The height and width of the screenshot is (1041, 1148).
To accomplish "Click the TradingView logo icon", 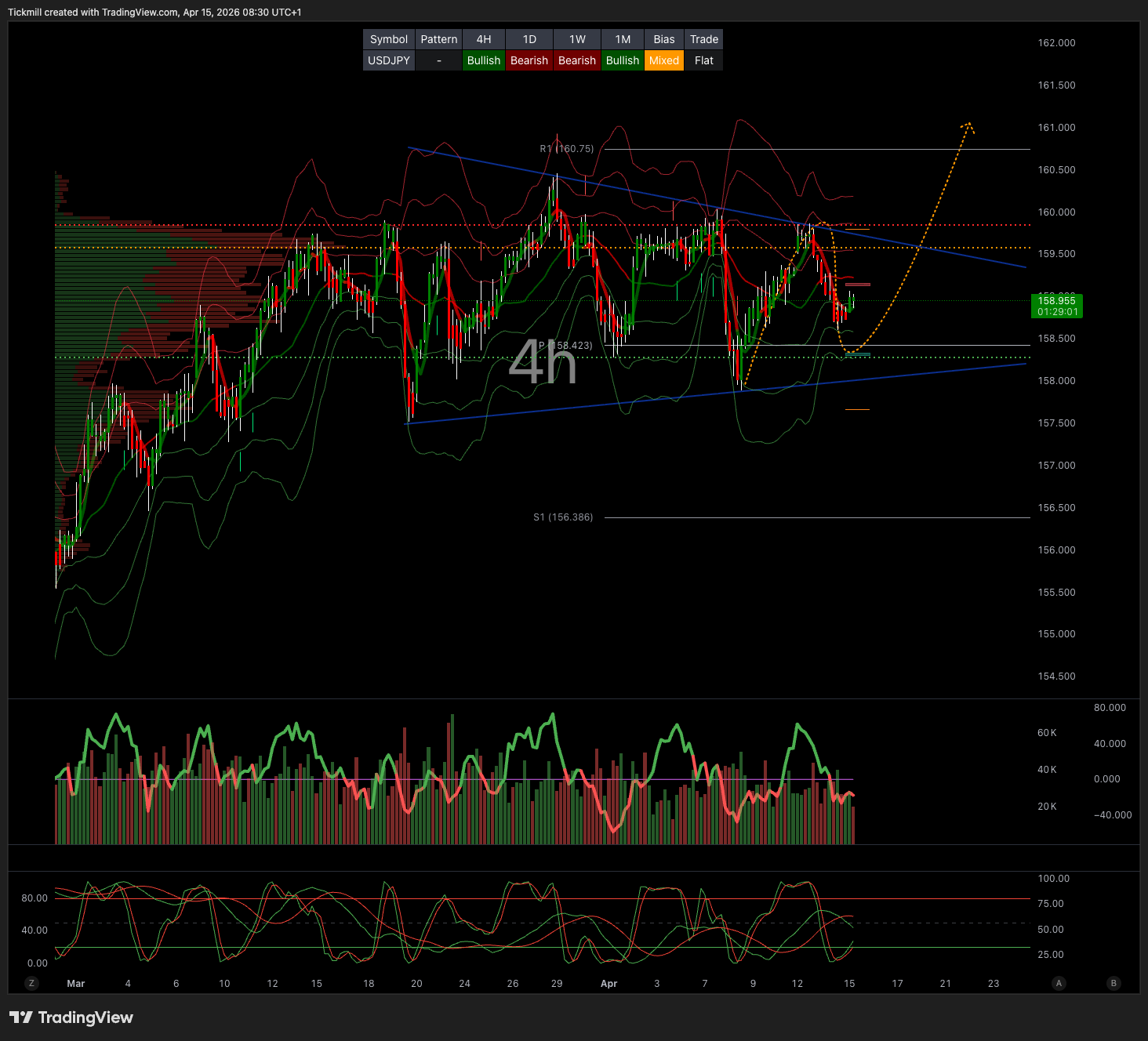I will pyautogui.click(x=21, y=1017).
